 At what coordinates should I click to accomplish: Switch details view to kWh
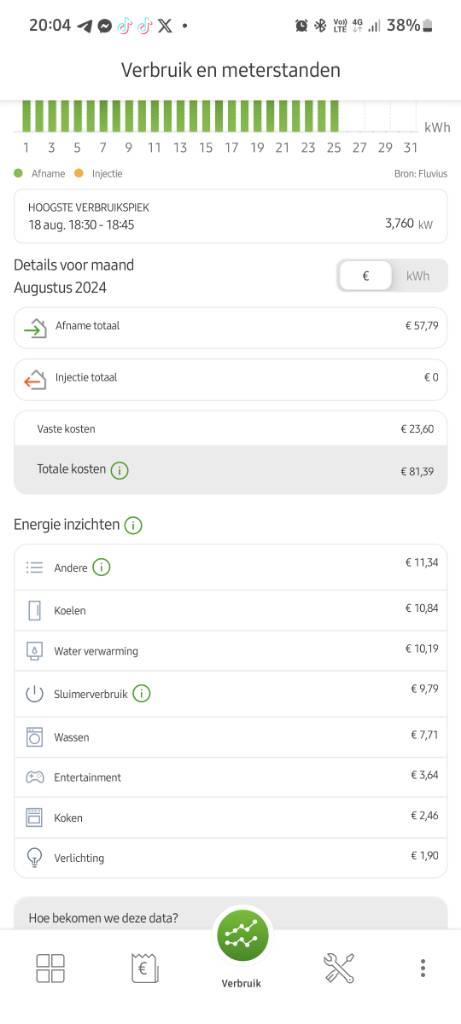coord(418,276)
